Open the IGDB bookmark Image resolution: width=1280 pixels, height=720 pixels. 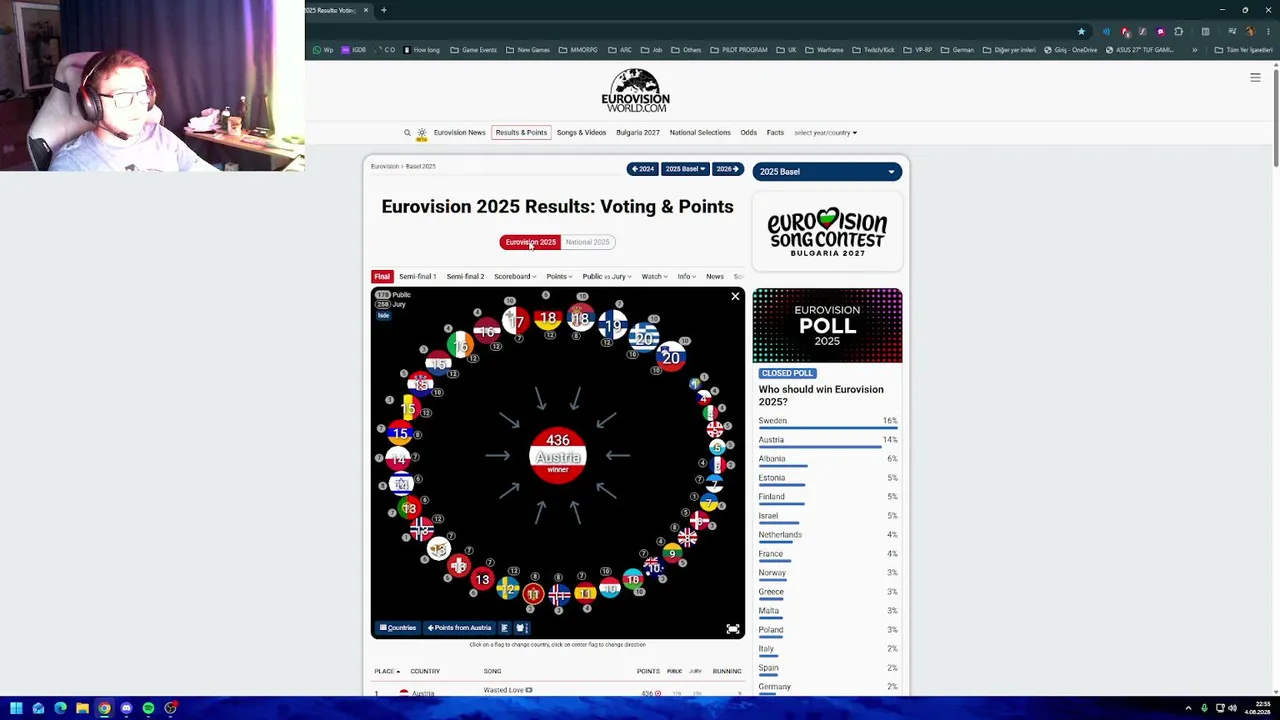pyautogui.click(x=354, y=50)
